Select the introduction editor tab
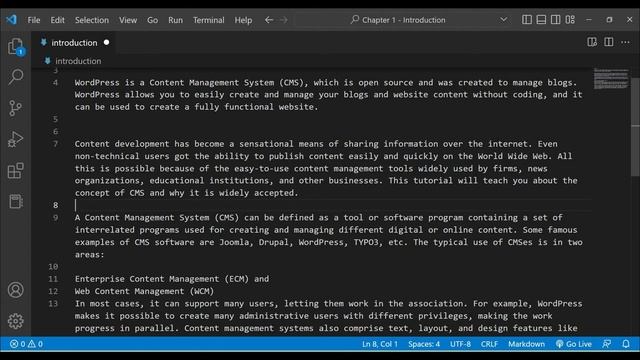 pos(74,42)
